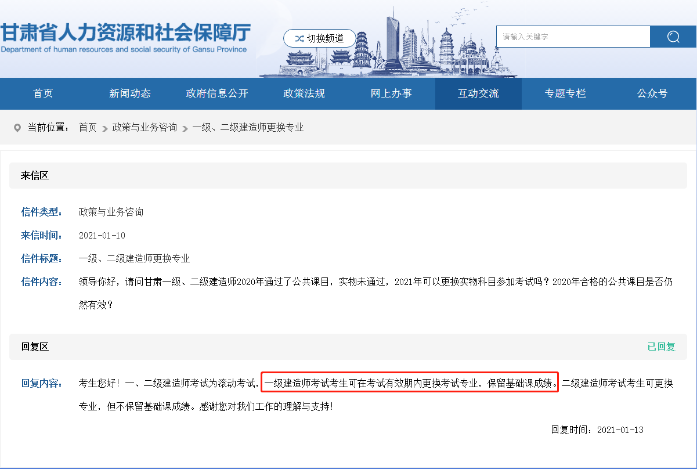Viewport: 697px width, 469px height.
Task: Click 一级、二级建造师更换专业 breadcrumb item
Action: tap(246, 128)
